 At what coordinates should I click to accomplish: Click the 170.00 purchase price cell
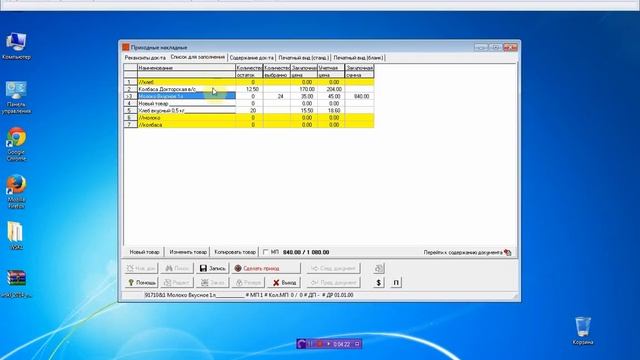tap(304, 89)
